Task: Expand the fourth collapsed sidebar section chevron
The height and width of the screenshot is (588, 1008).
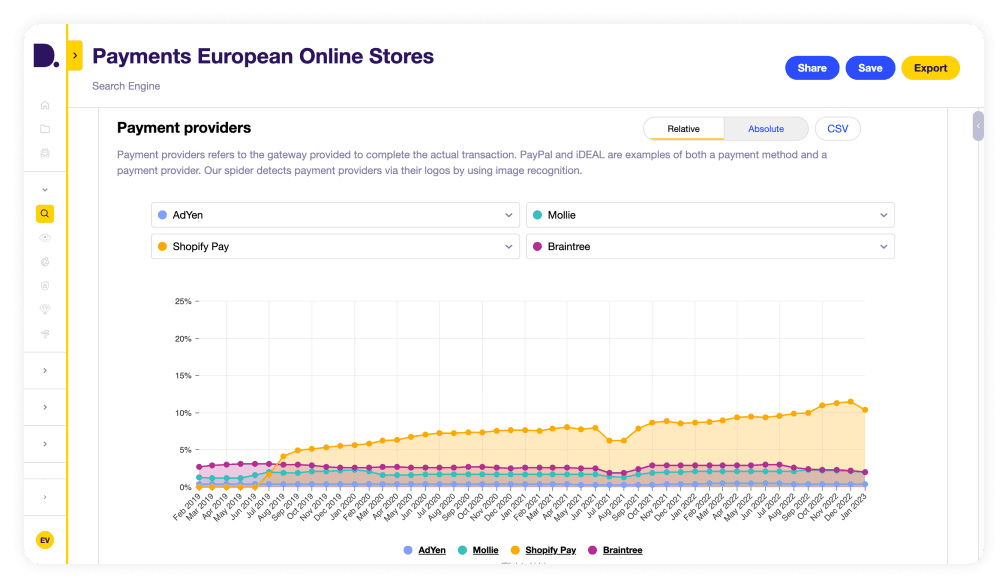Action: click(45, 497)
